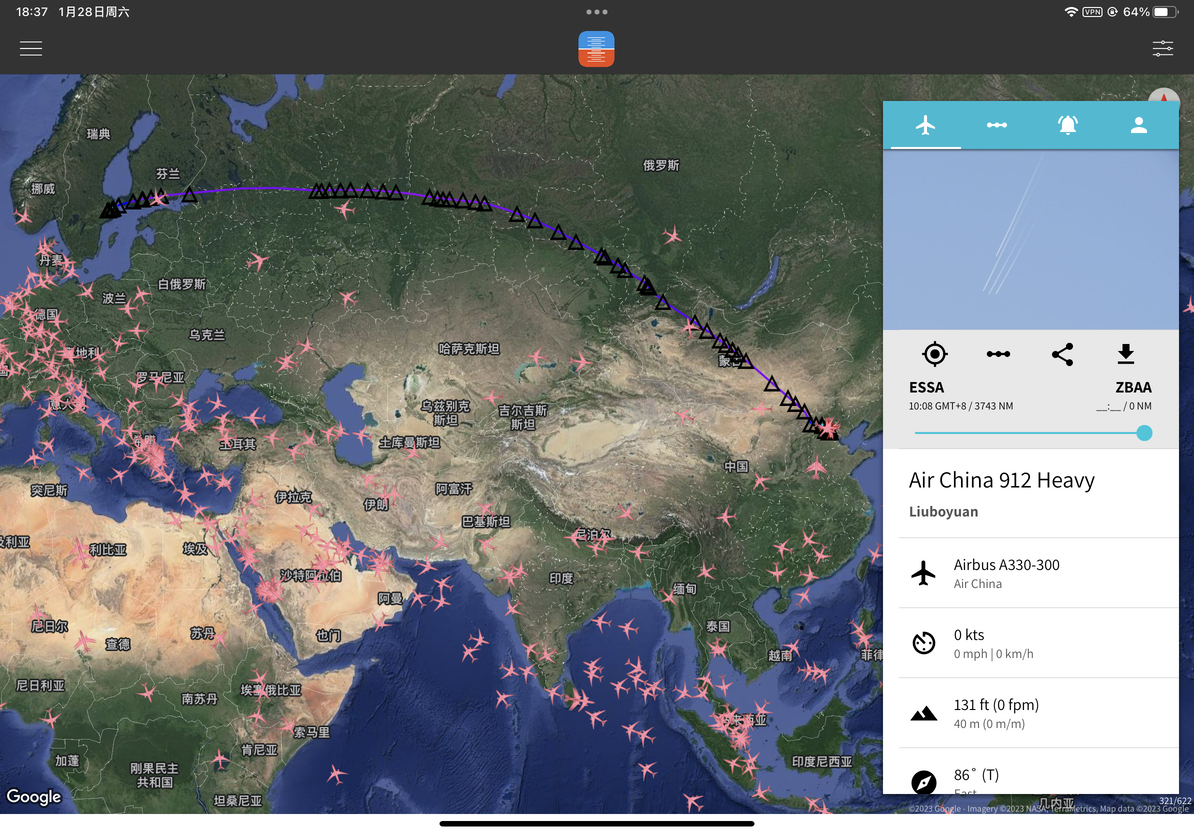
Task: Open the pilot profile tab
Action: pos(1138,125)
